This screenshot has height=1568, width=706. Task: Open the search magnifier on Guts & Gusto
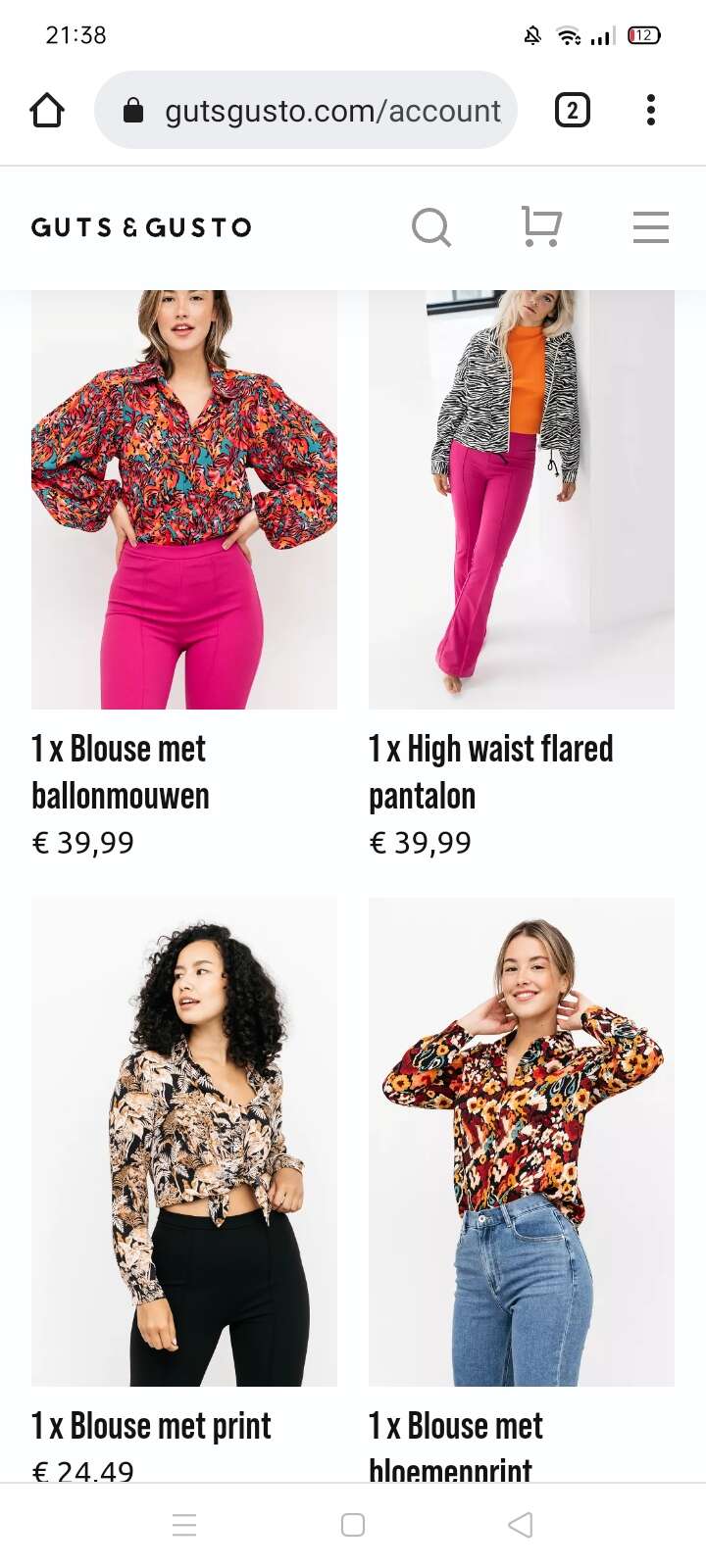tap(431, 227)
